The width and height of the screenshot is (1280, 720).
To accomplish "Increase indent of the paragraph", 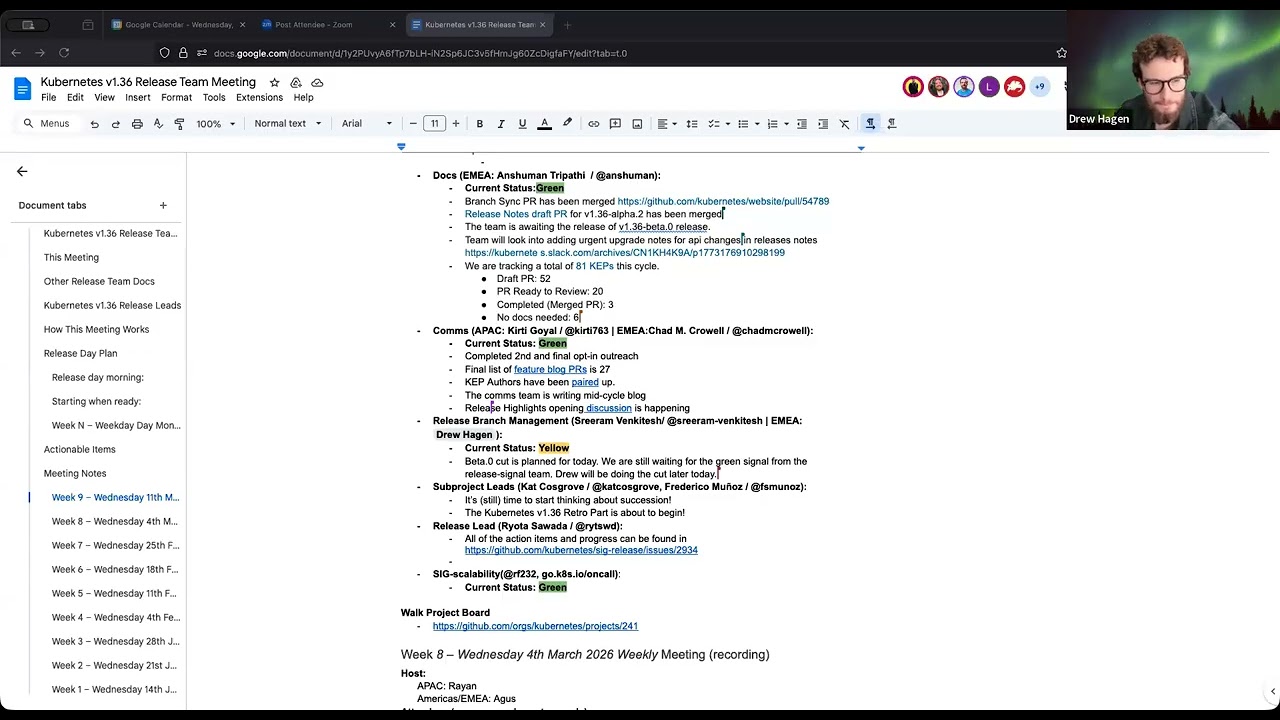I will click(x=823, y=124).
